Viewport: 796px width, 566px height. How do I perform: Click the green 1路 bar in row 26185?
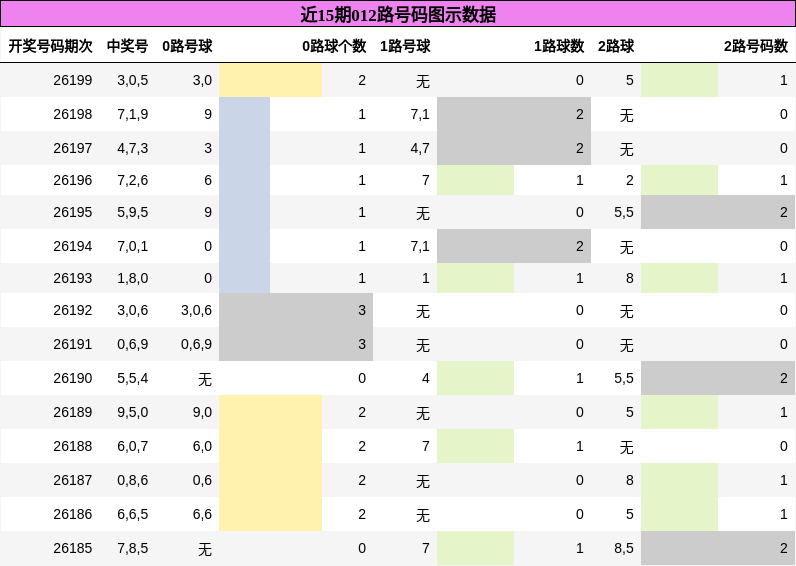[x=475, y=548]
